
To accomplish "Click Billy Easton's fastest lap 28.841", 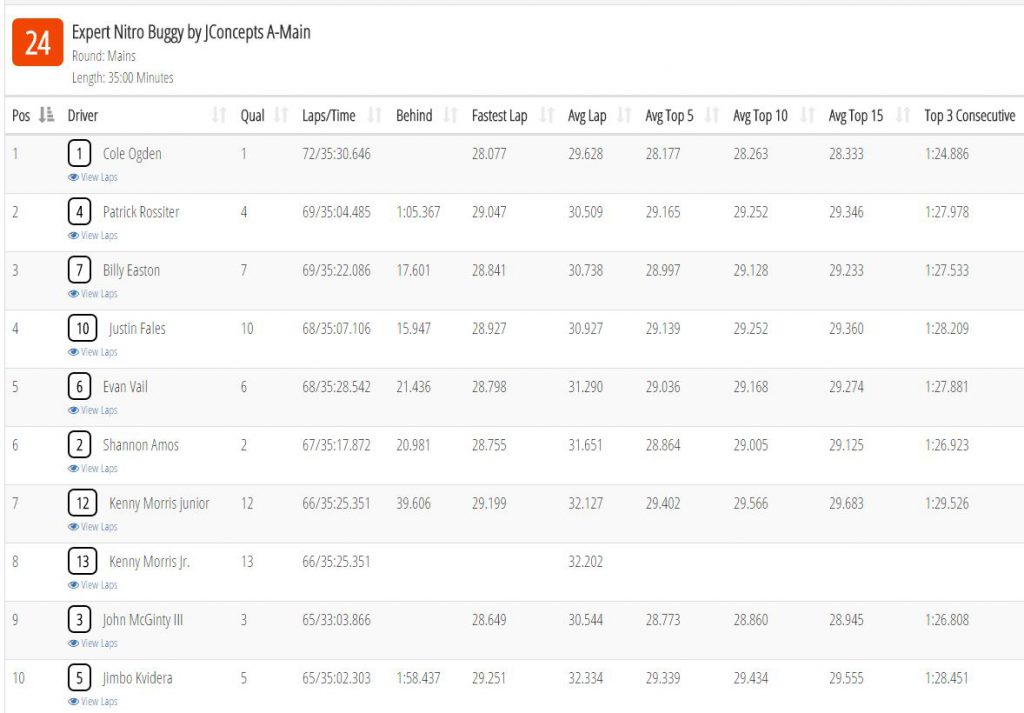I will 489,270.
